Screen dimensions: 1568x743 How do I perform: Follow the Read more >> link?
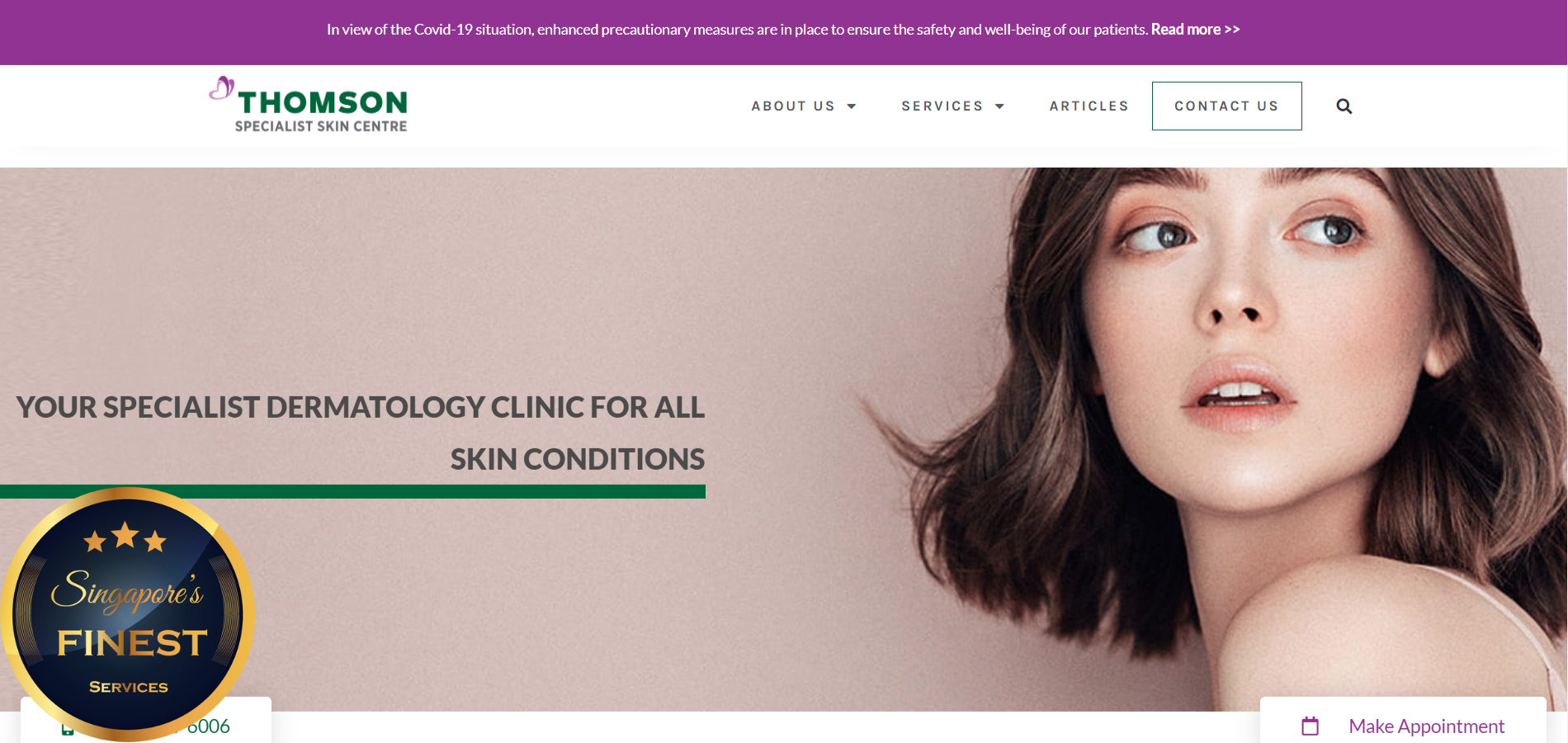[x=1195, y=30]
